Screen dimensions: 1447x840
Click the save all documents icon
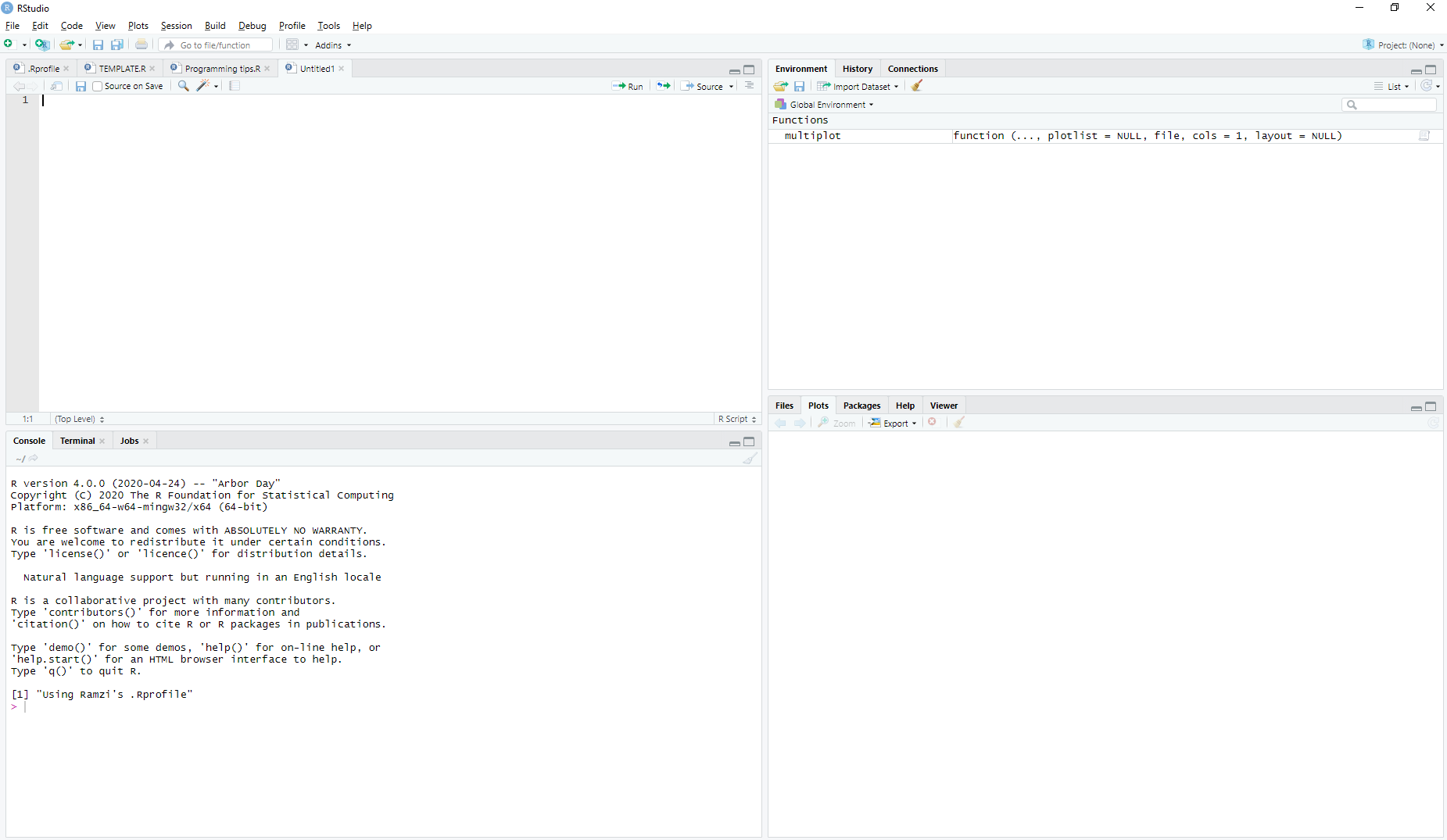pyautogui.click(x=116, y=45)
